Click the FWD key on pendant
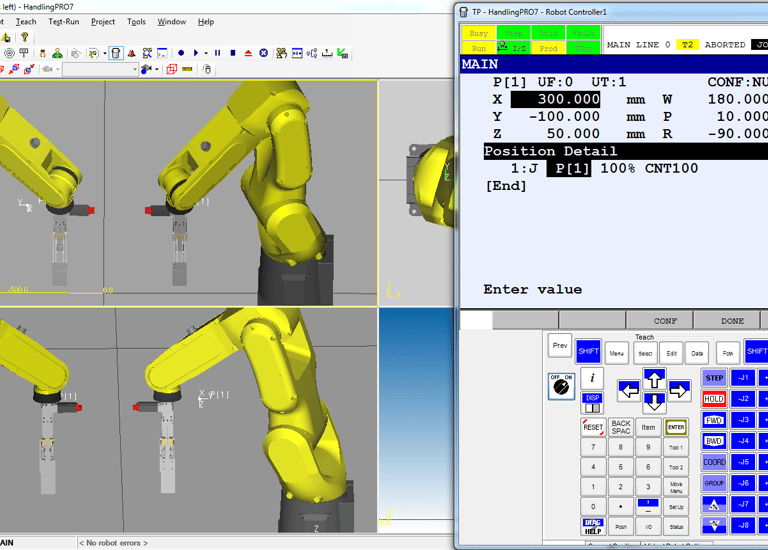Screen dimensions: 768x550 tap(714, 420)
